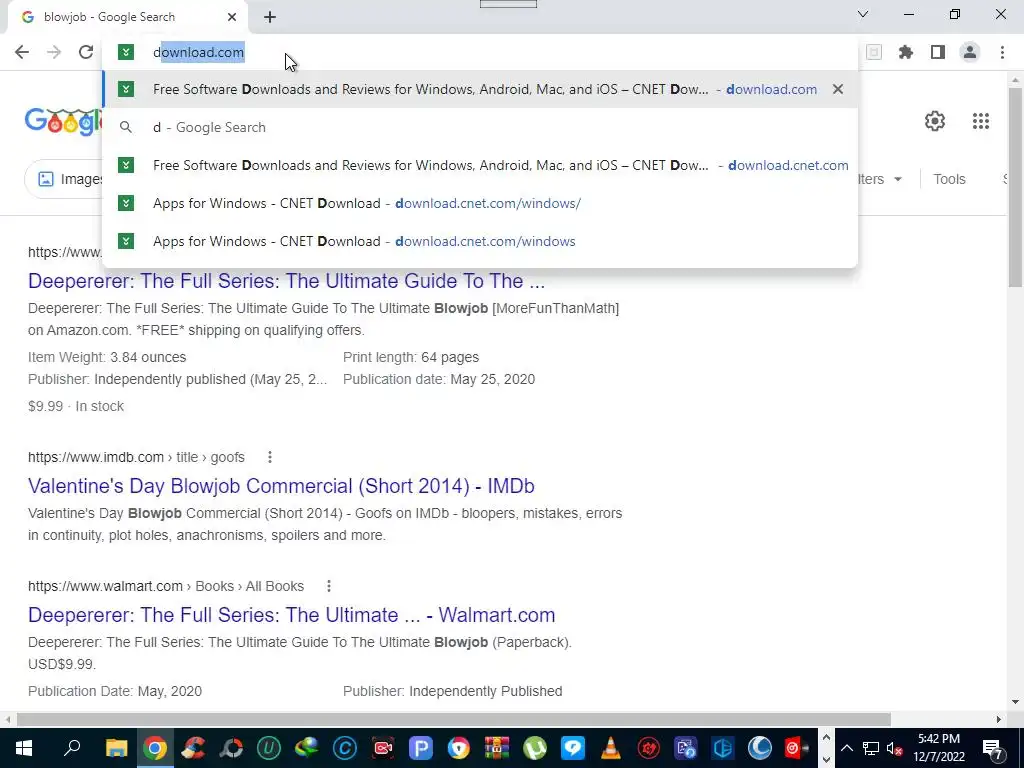
Task: Open the Deepererer Walmart.com result
Action: coord(291,615)
